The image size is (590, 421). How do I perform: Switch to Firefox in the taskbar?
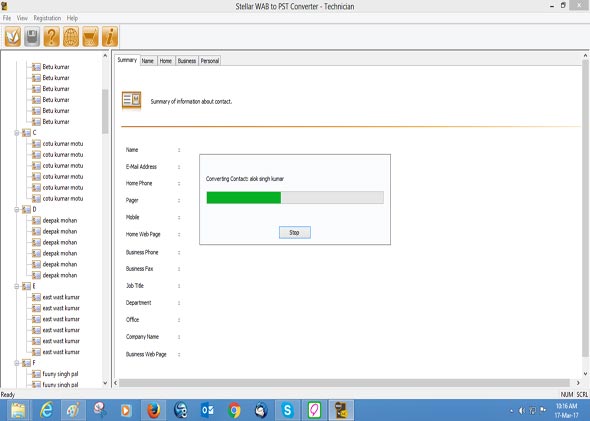point(154,410)
